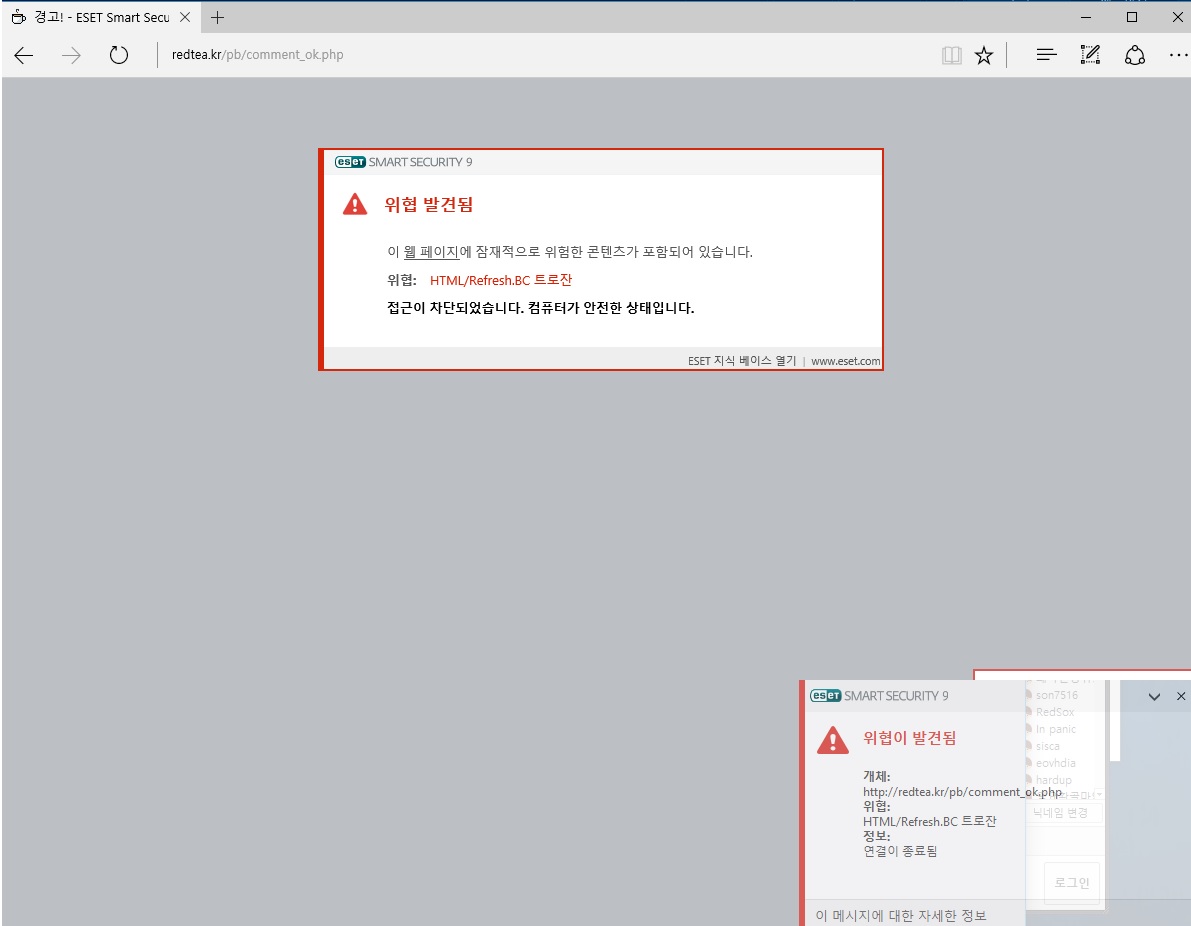
Task: Open the More actions ellipsis menu
Action: [1178, 55]
